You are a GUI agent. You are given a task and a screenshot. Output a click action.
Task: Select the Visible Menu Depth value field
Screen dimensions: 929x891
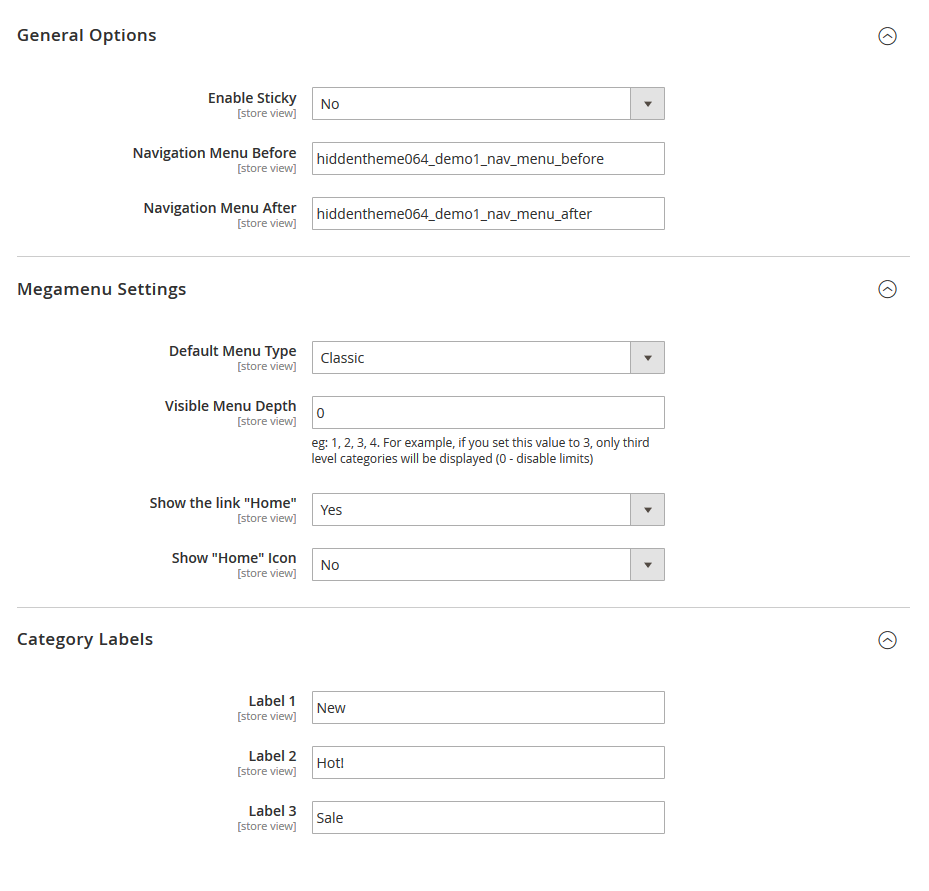click(488, 412)
